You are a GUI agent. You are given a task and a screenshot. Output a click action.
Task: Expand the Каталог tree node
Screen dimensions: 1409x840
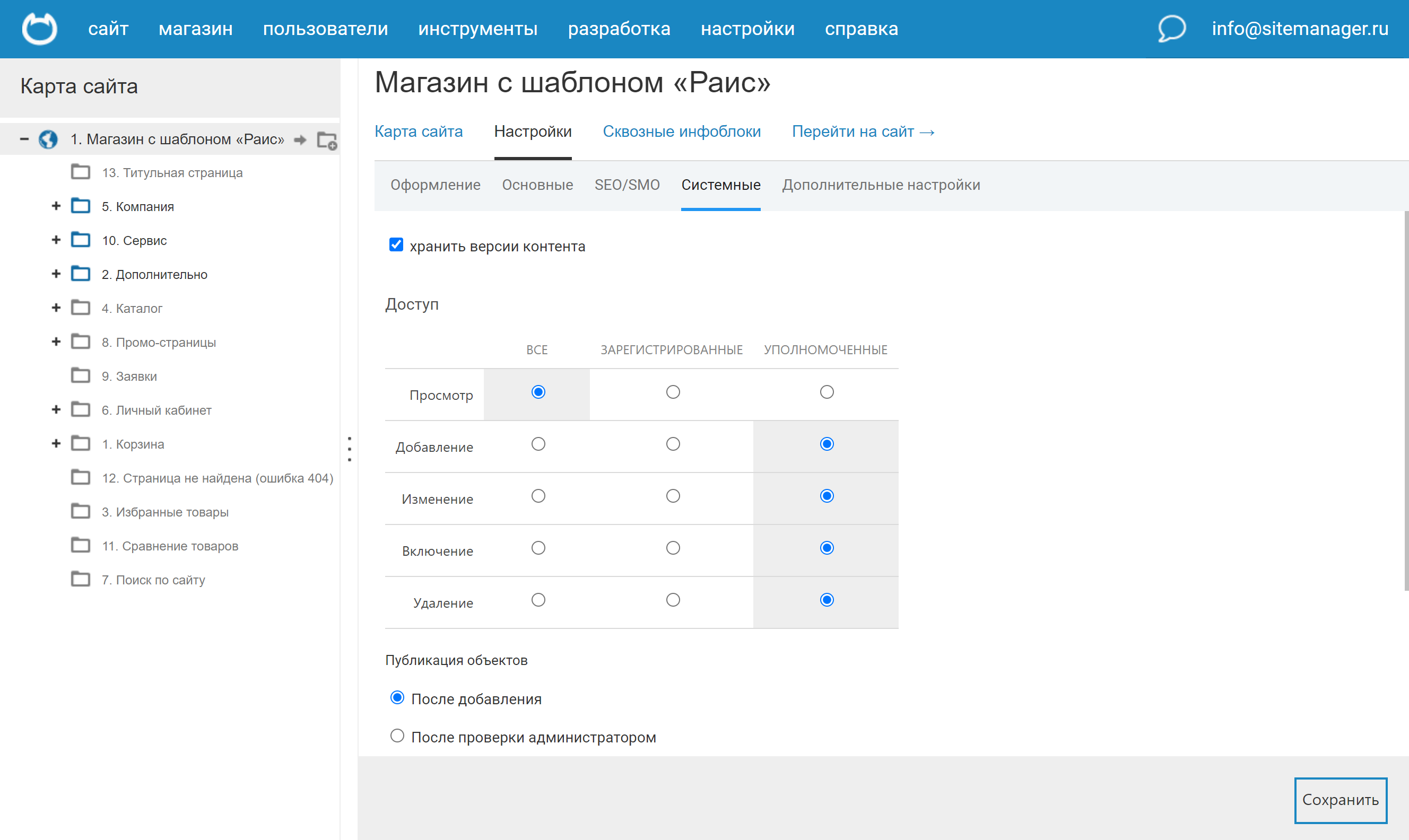56,308
